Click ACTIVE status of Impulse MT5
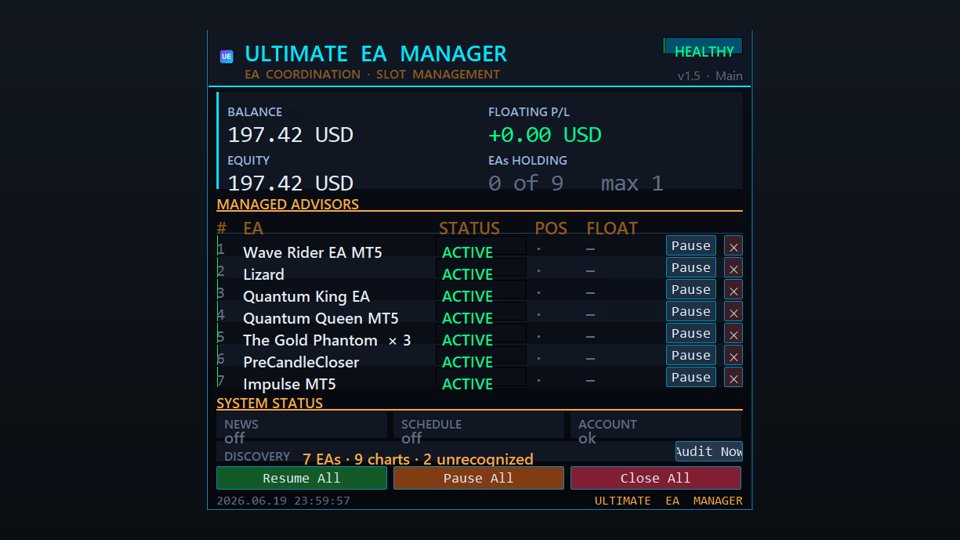960x540 pixels. [467, 384]
